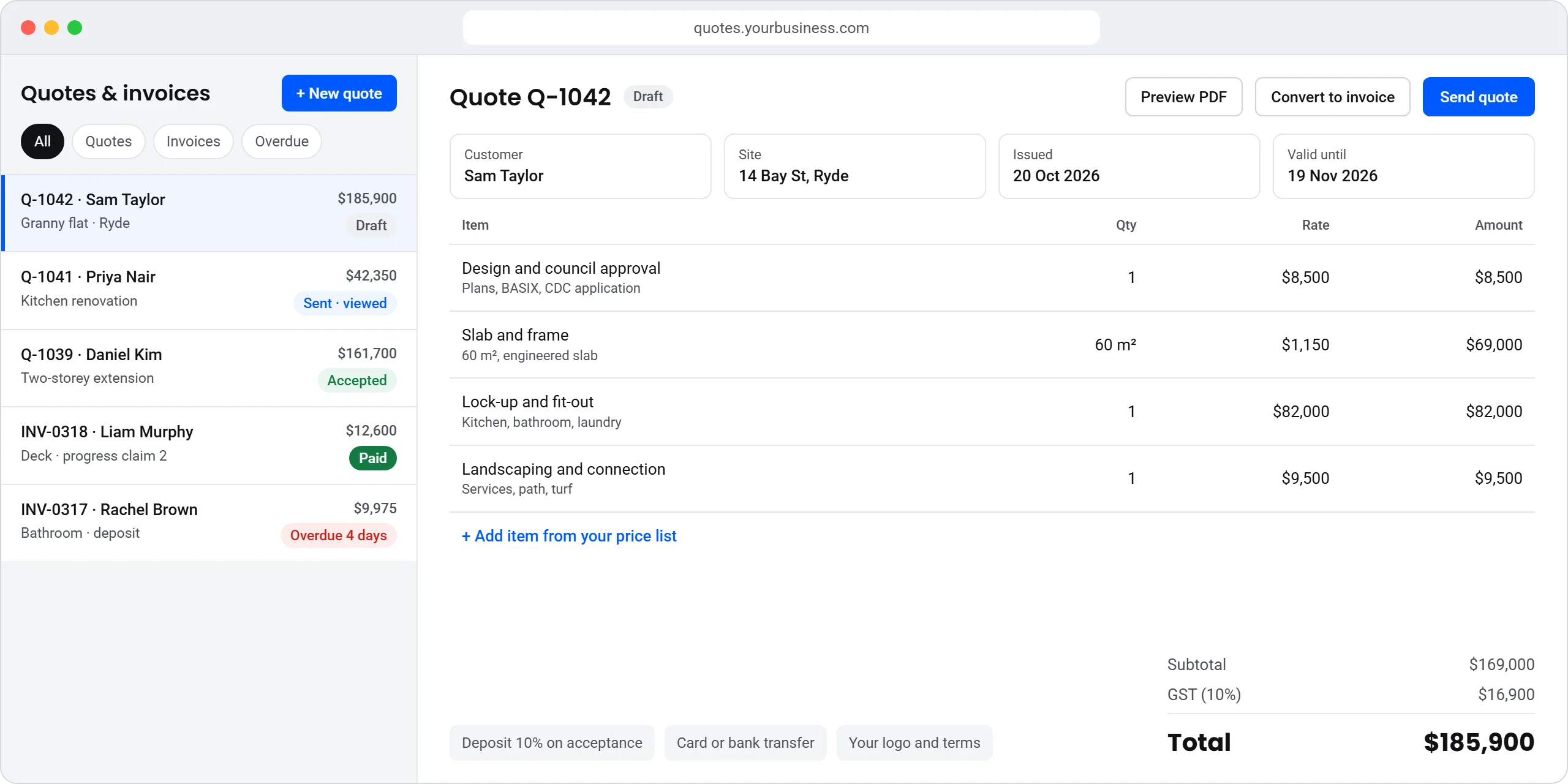Edit the Issued date 20 Oct 2026
1568x784 pixels.
1129,166
